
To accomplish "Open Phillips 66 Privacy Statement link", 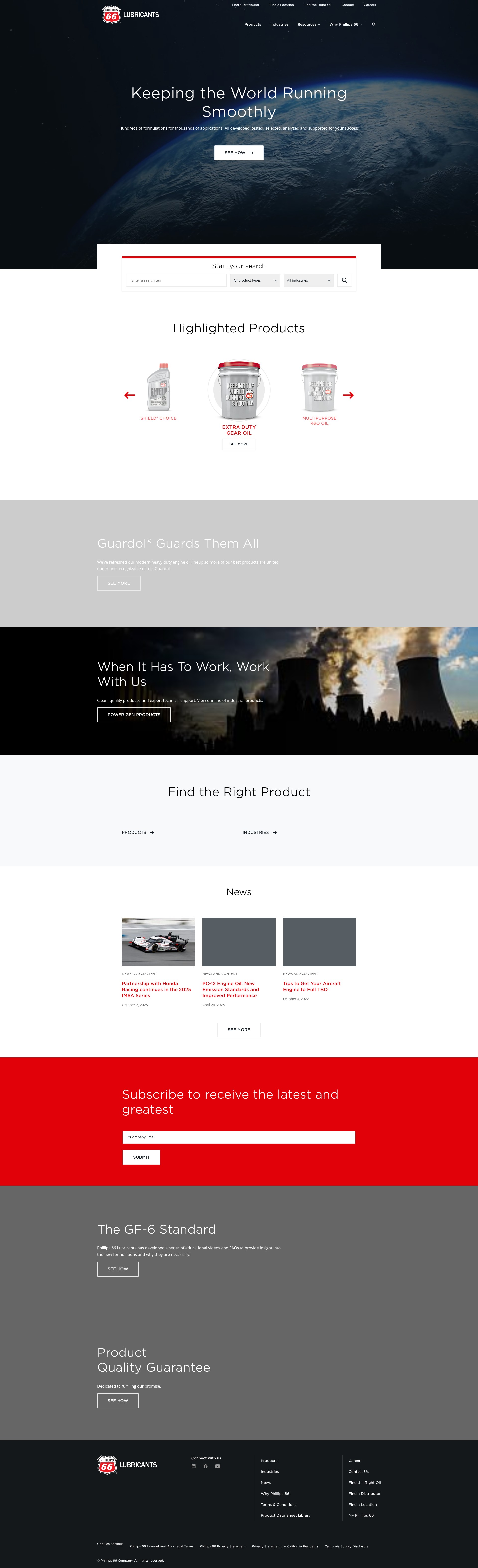I will 223,1546.
